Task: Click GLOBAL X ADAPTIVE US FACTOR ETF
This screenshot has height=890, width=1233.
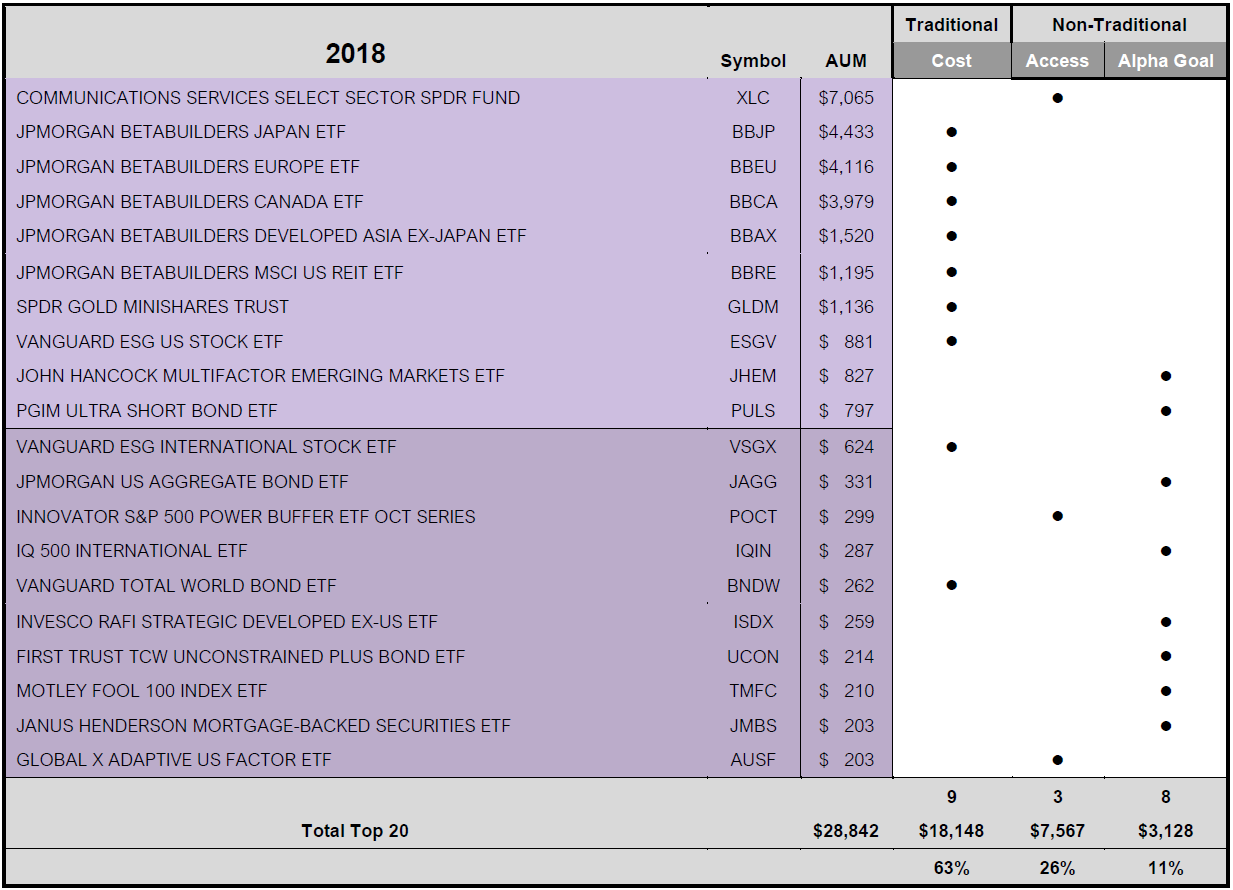Action: coord(174,760)
